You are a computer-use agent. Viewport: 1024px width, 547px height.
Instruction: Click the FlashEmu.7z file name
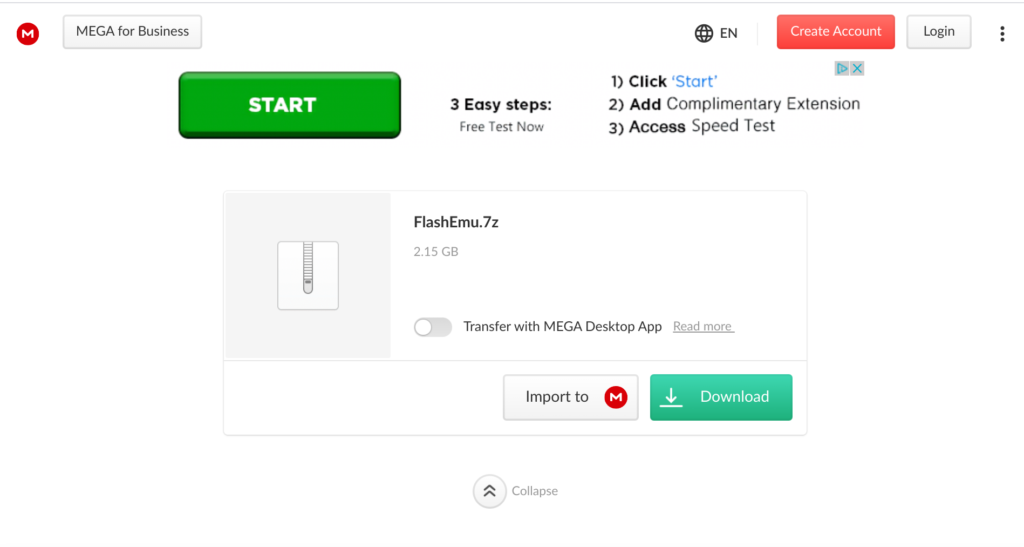tap(456, 222)
